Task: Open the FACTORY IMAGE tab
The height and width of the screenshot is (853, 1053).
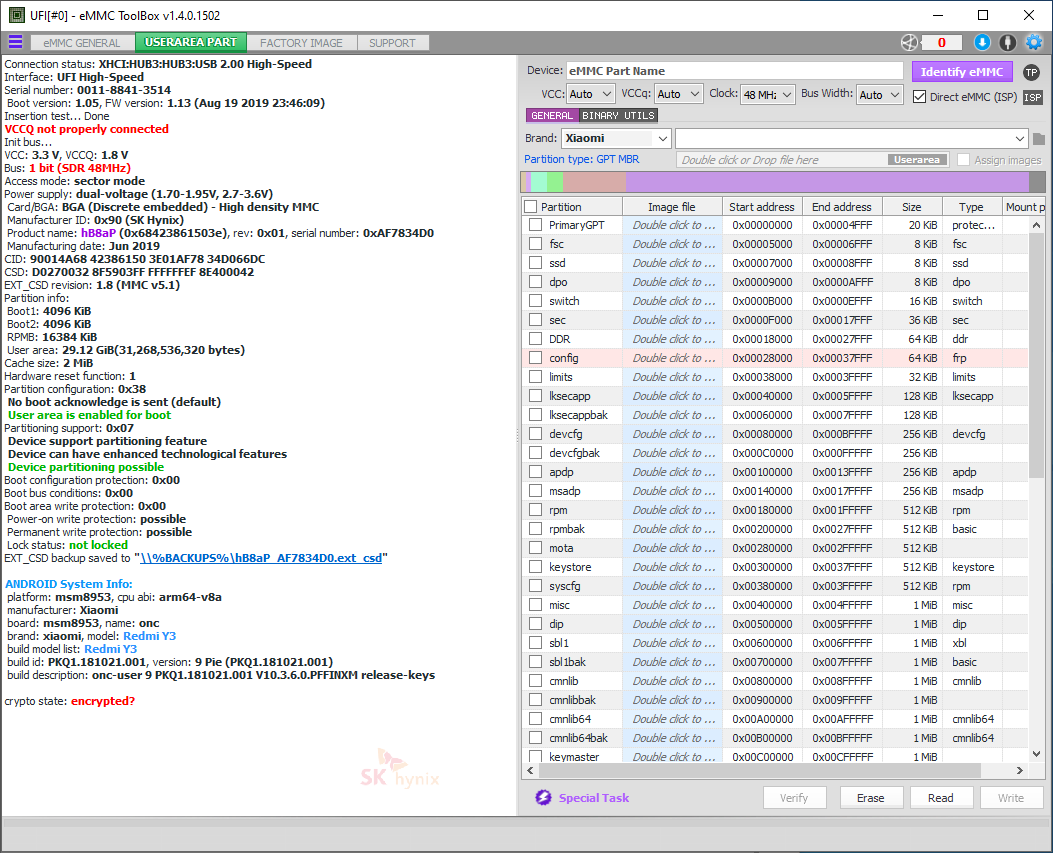Action: click(301, 43)
